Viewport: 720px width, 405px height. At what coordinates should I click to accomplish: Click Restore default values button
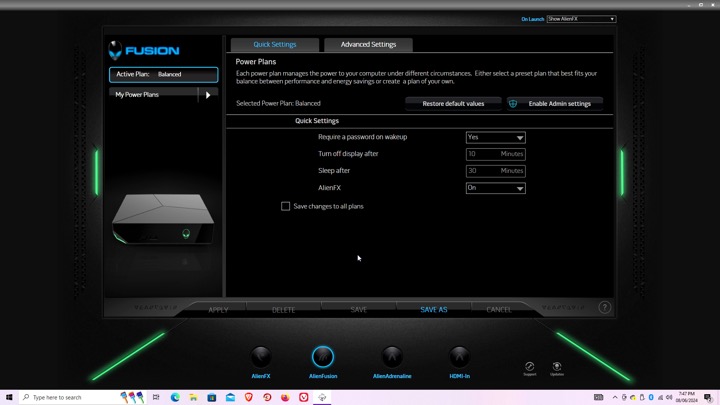pyautogui.click(x=453, y=103)
